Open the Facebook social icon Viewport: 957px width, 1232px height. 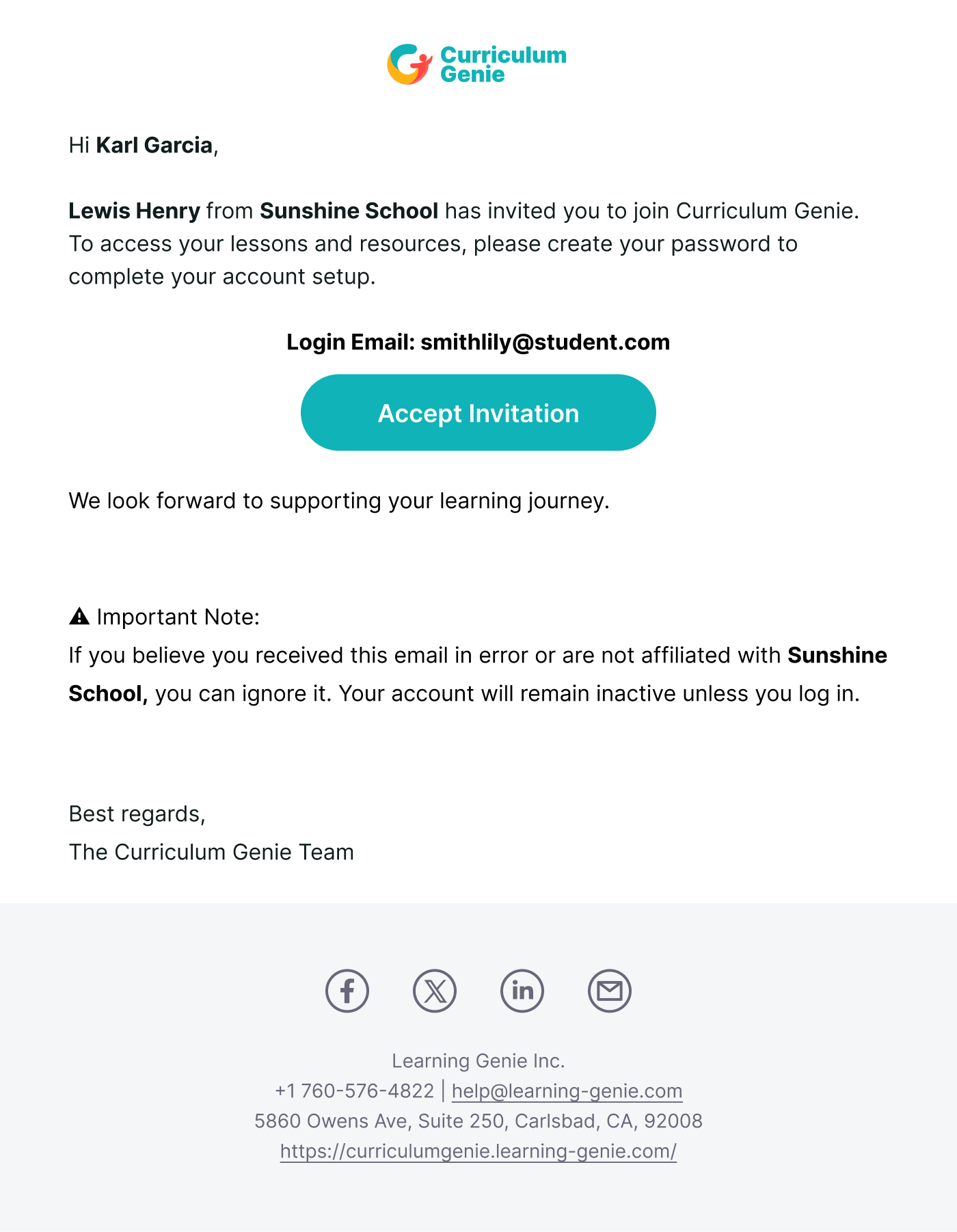(x=347, y=991)
